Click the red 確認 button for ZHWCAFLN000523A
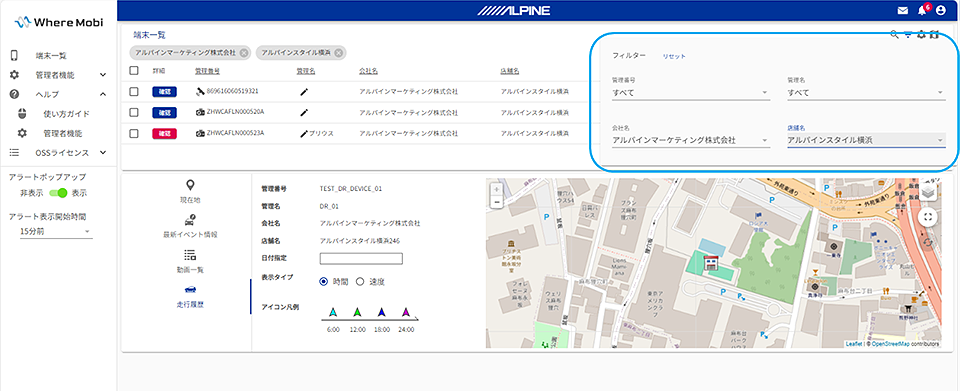 (165, 133)
